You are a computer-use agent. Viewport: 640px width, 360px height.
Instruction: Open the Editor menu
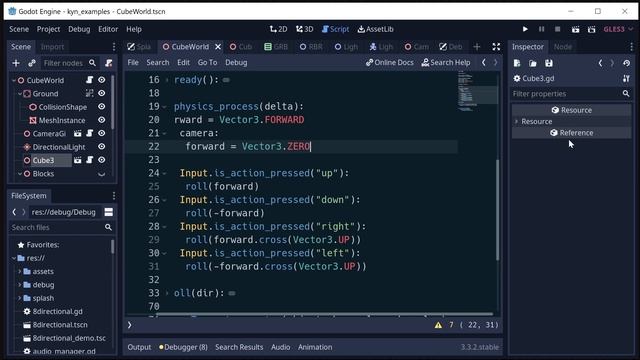tap(108, 29)
